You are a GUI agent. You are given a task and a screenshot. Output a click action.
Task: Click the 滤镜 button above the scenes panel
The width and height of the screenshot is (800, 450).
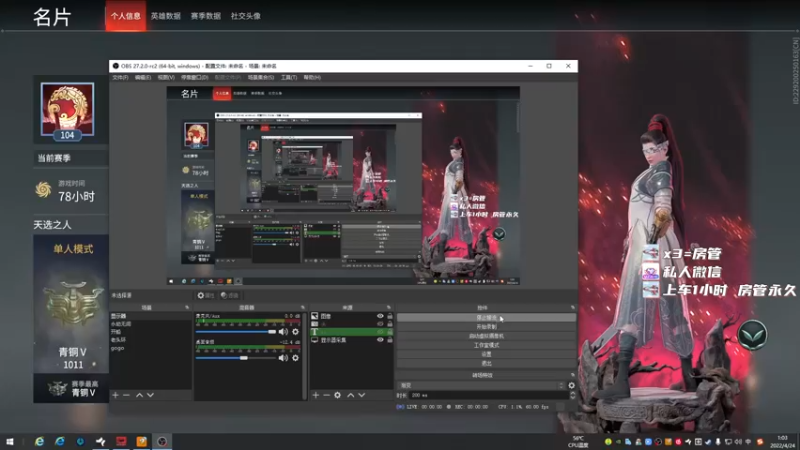pos(230,295)
